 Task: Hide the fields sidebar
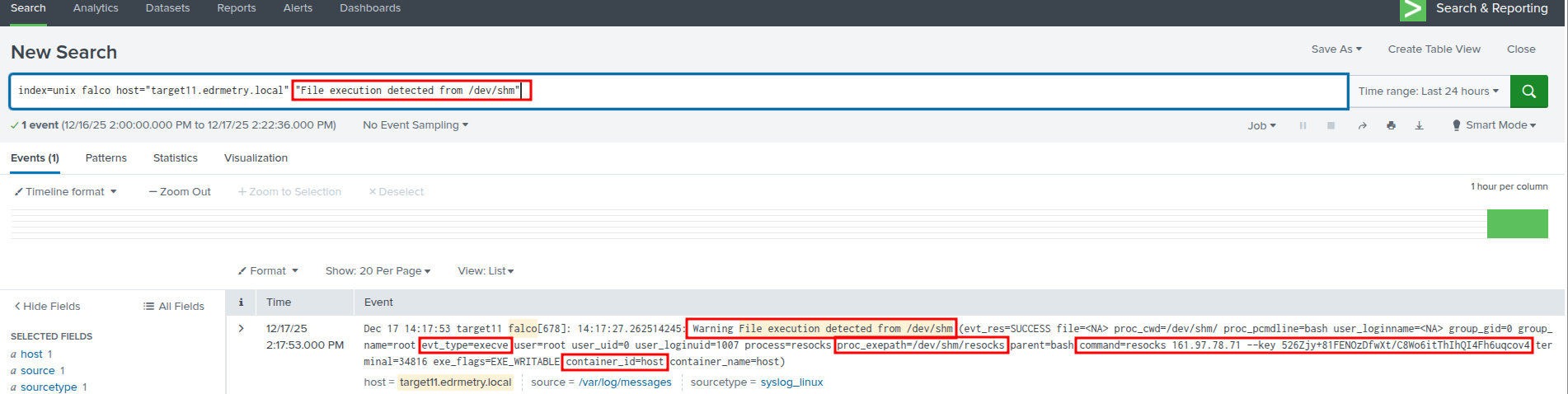[x=47, y=307]
